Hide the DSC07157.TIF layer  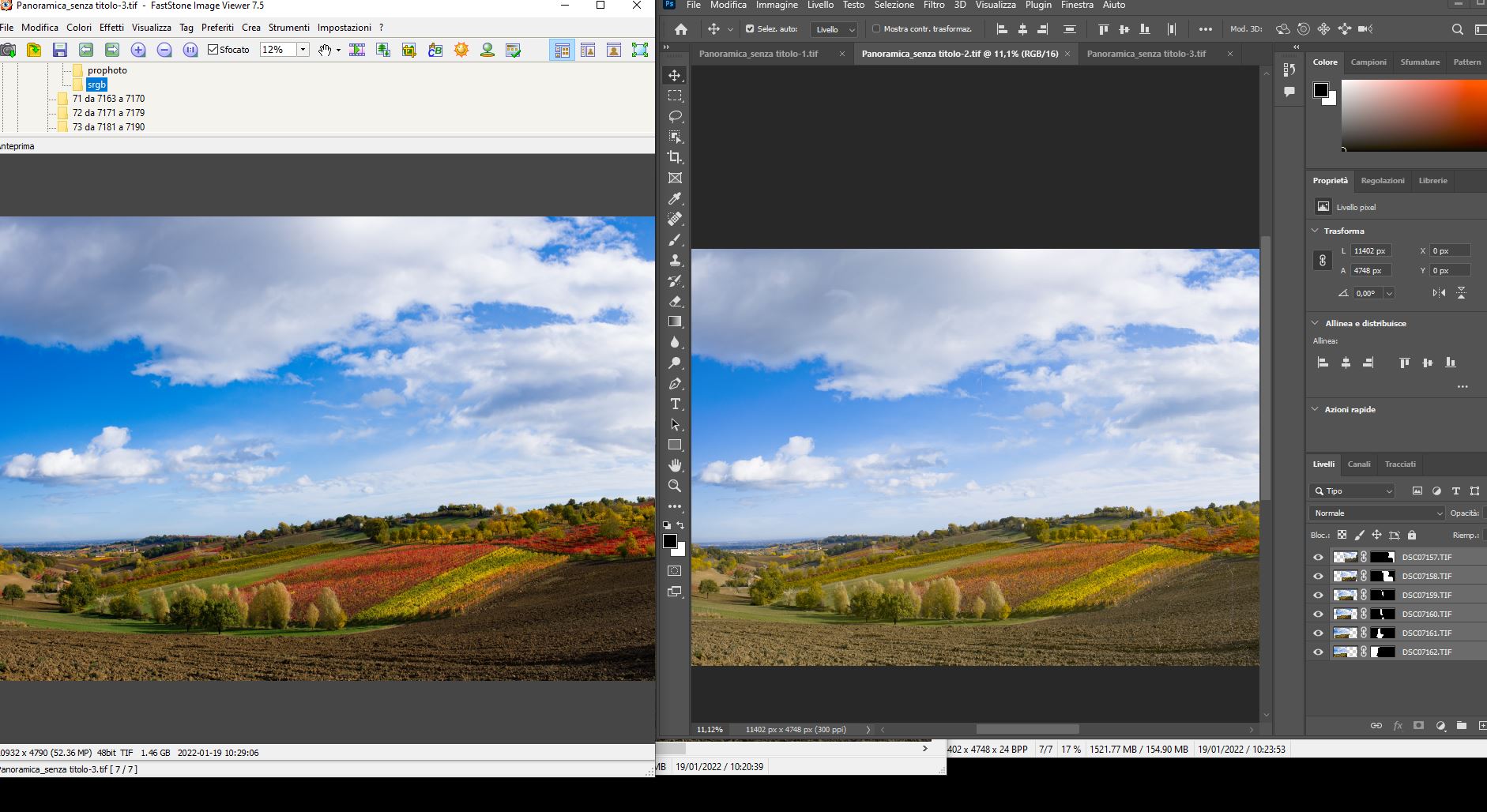(1319, 557)
